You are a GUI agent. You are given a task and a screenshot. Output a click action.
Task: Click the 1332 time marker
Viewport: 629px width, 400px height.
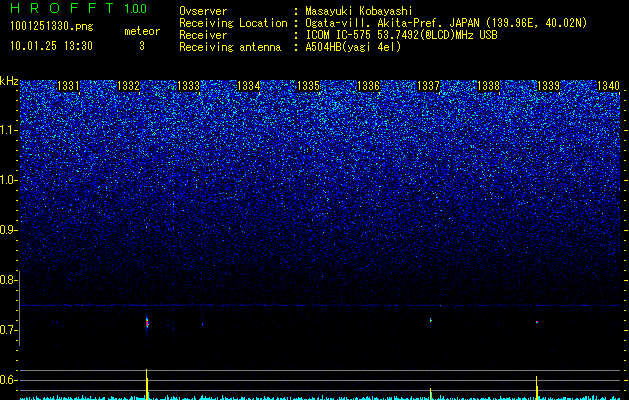pyautogui.click(x=128, y=86)
